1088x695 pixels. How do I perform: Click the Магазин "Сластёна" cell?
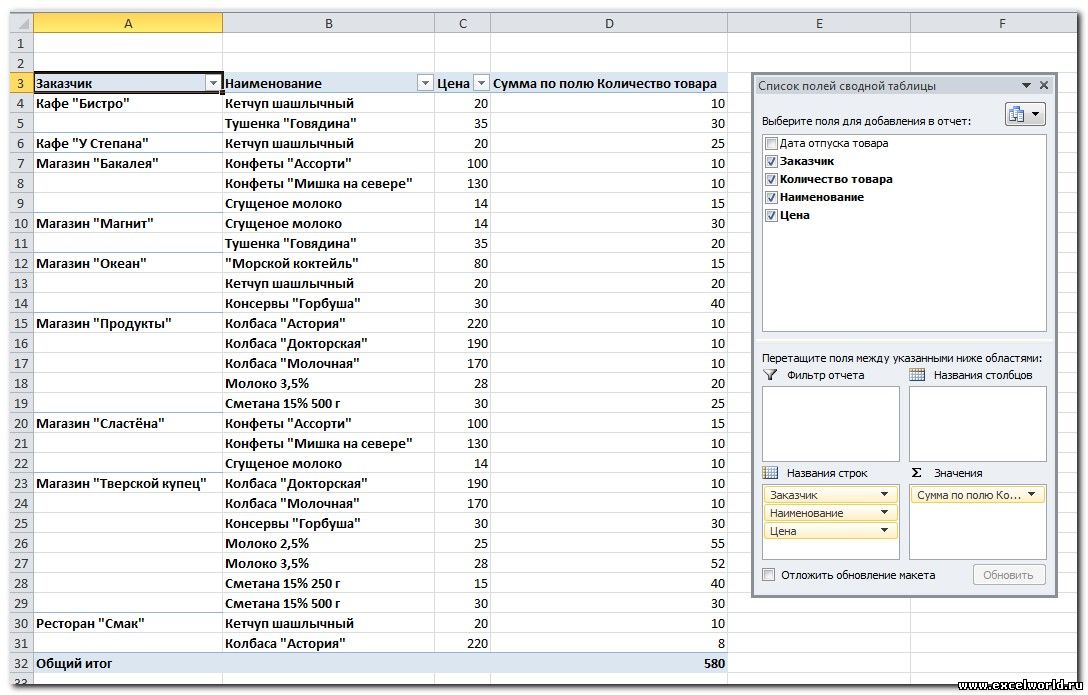click(x=128, y=423)
